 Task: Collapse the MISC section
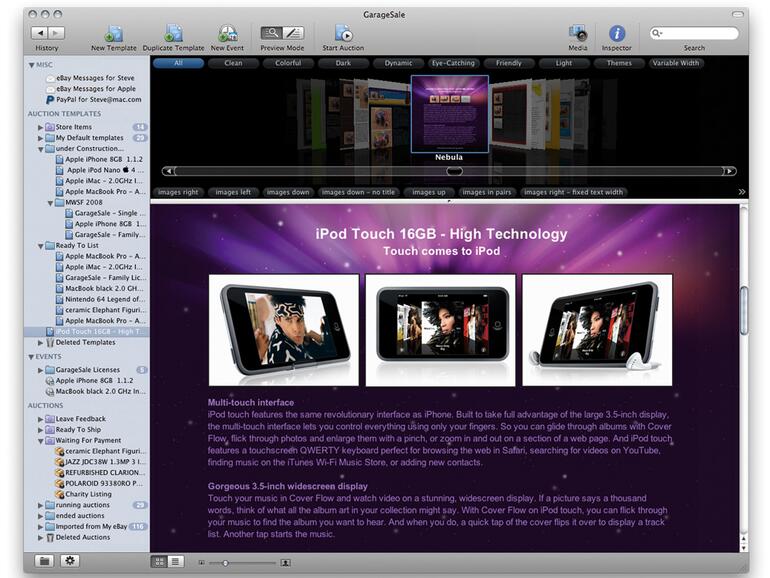pos(31,65)
